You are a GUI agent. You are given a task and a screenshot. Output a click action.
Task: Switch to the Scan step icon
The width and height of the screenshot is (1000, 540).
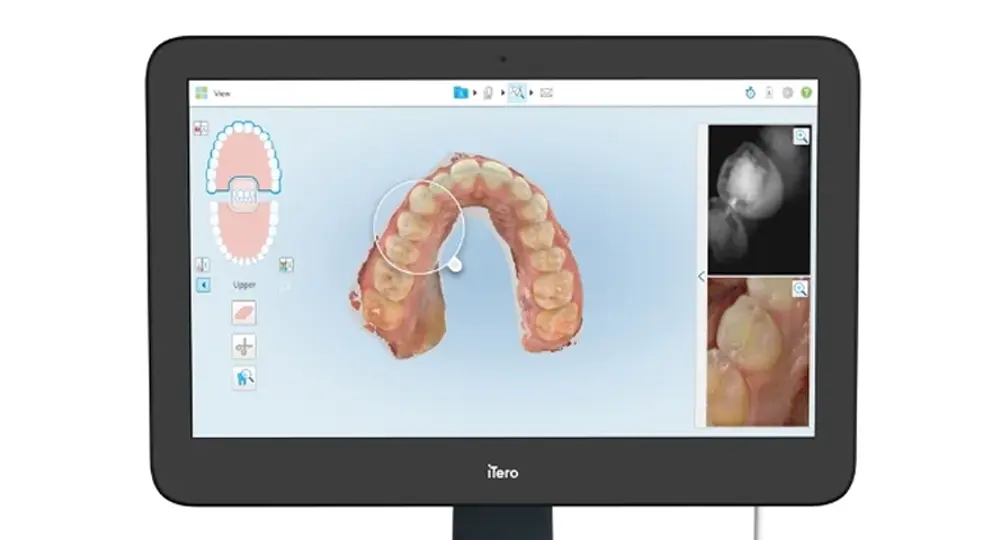[488, 93]
